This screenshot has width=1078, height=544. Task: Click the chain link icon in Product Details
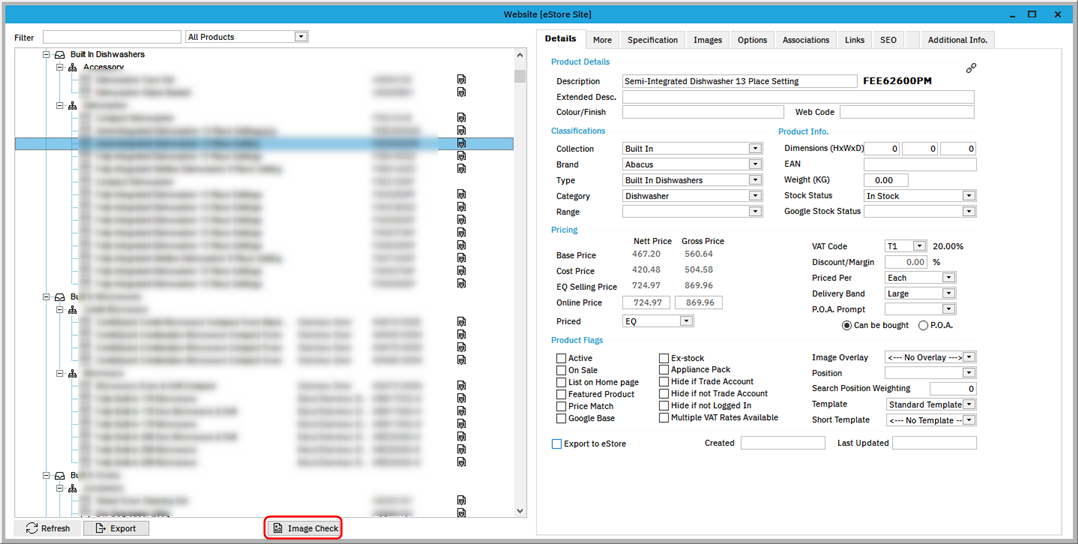pyautogui.click(x=971, y=67)
